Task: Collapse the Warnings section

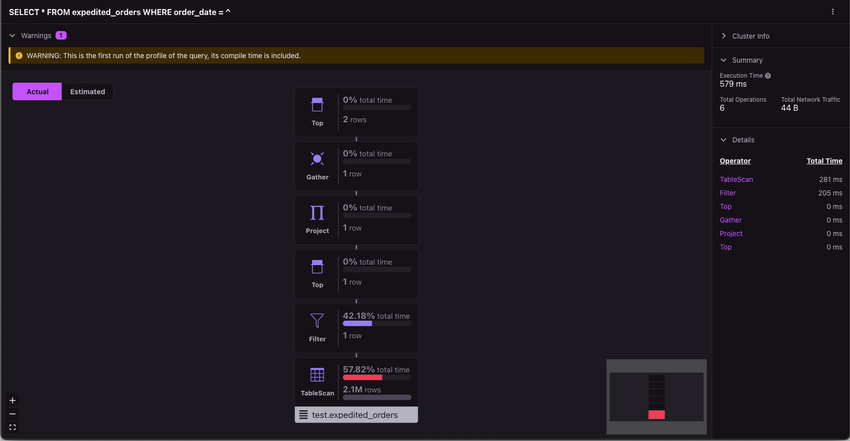Action: click(x=12, y=36)
